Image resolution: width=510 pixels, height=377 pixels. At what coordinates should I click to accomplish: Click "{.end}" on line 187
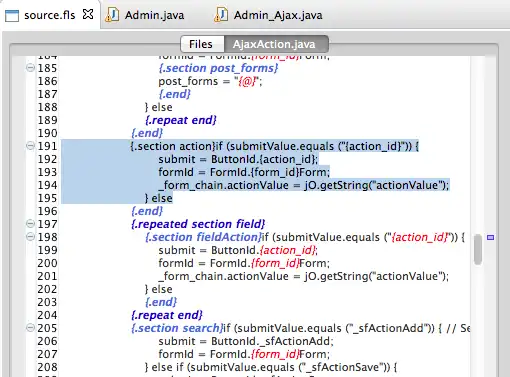[x=175, y=94]
